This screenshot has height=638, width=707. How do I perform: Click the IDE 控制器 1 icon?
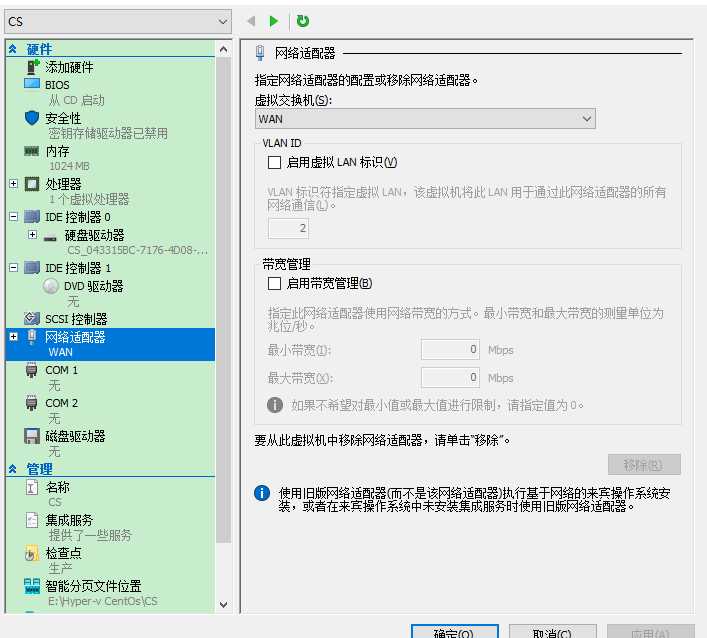(x=32, y=268)
